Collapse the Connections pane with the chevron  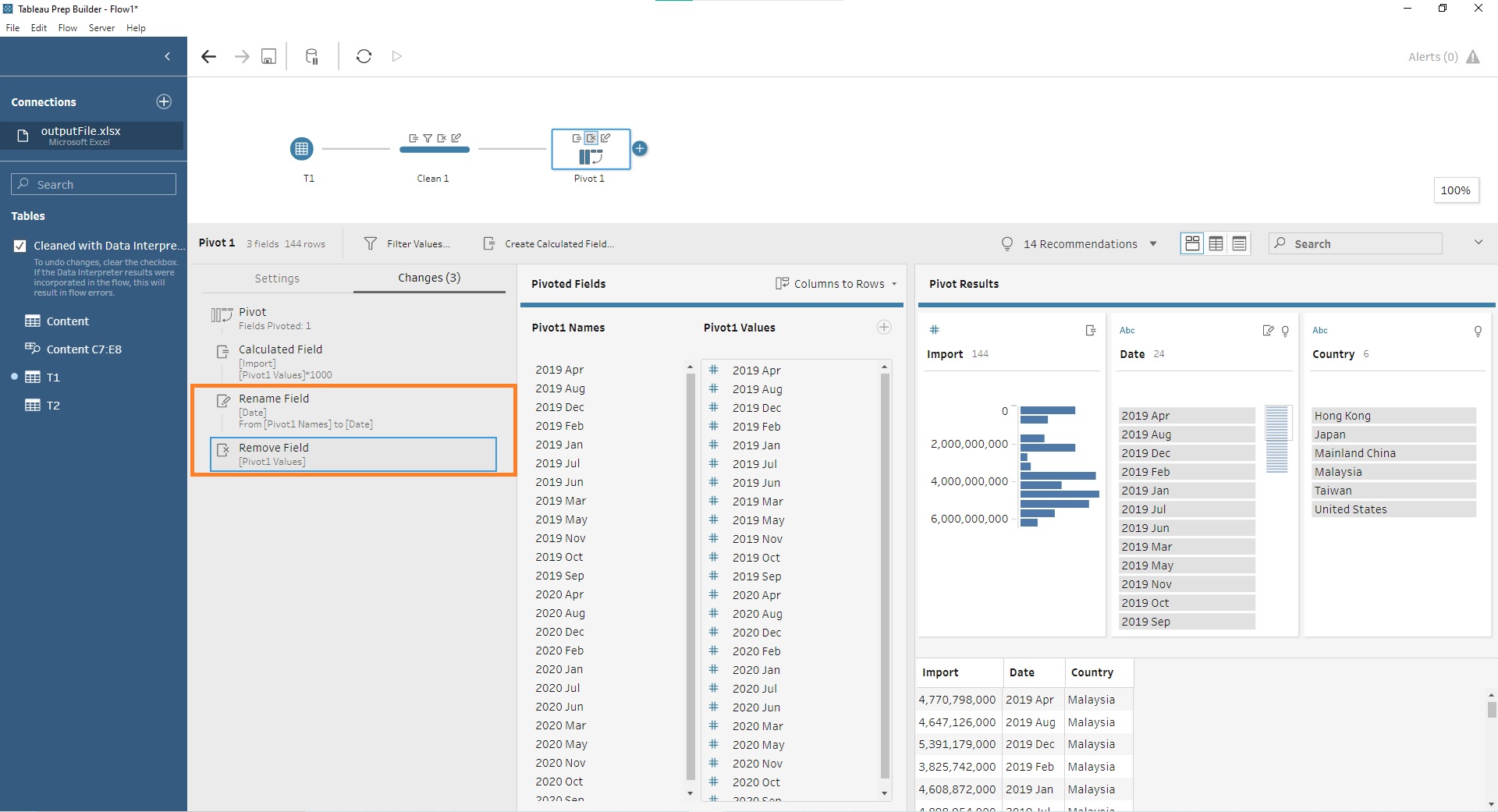(167, 56)
